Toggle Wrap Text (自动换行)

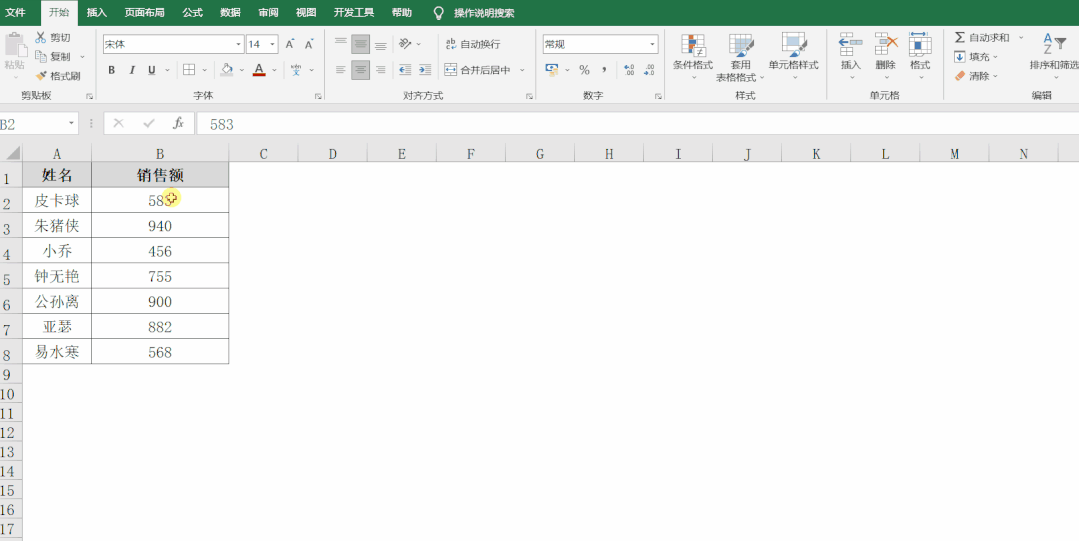point(473,44)
